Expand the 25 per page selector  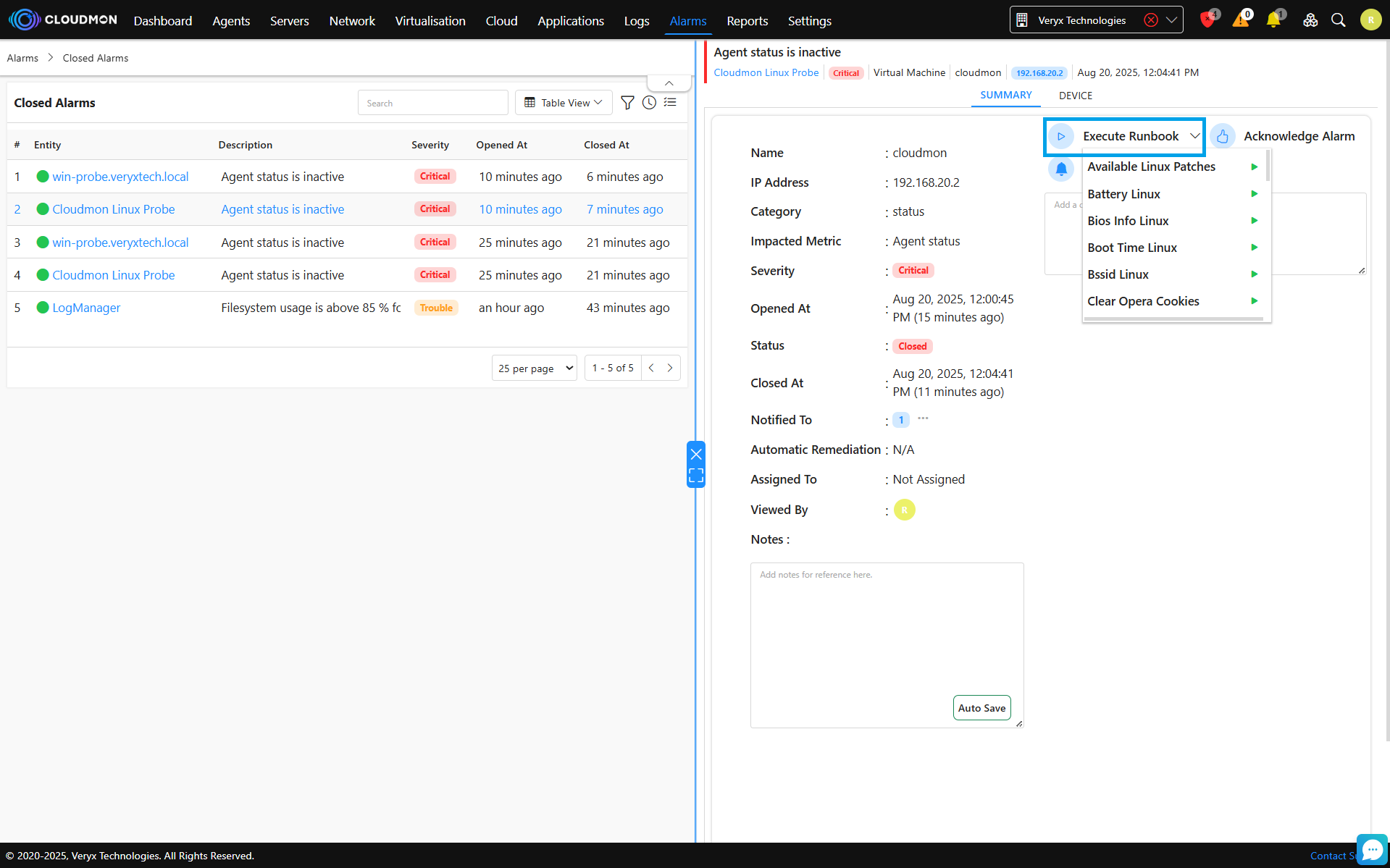[x=535, y=368]
